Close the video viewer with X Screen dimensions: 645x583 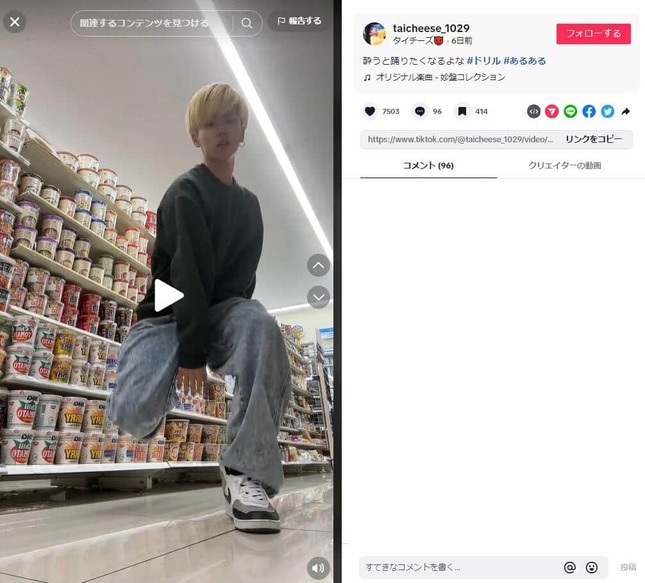(x=15, y=22)
